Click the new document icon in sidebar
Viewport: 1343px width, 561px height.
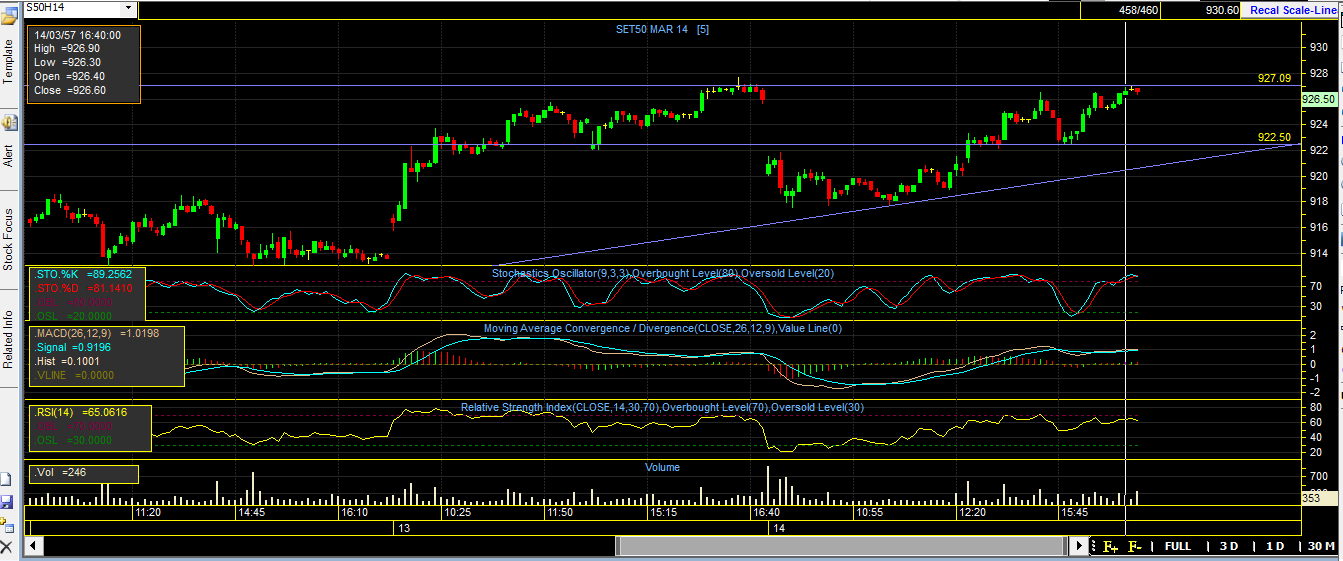coord(7,480)
